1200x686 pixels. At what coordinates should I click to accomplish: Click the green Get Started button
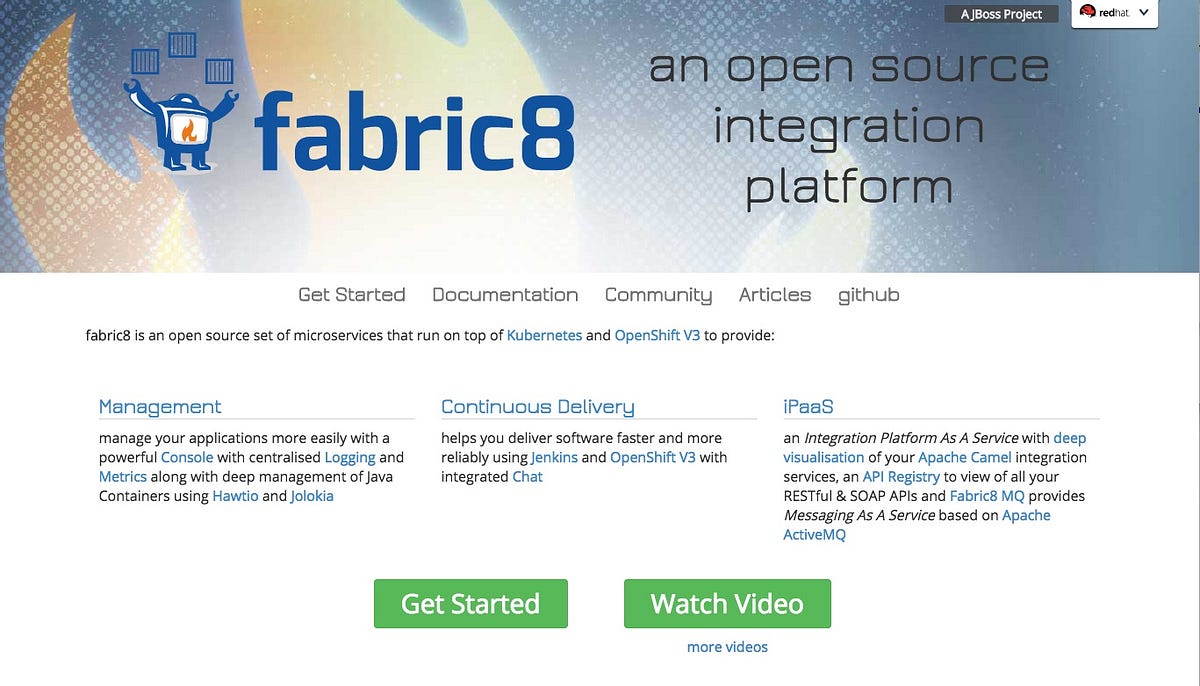(471, 604)
